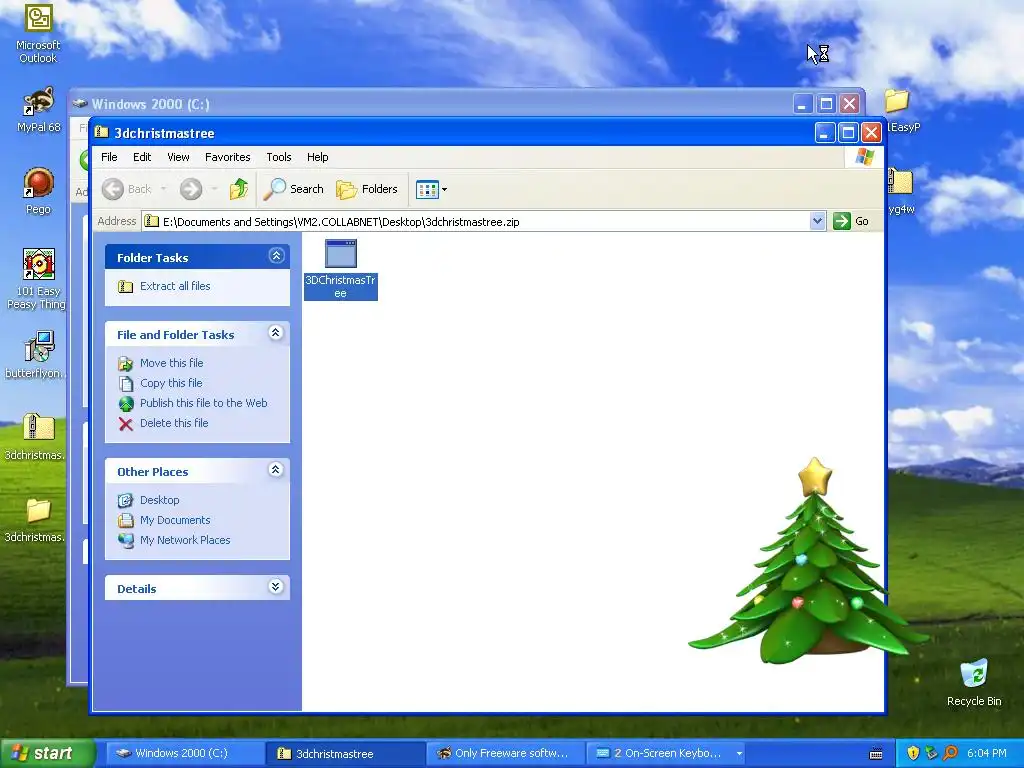The height and width of the screenshot is (768, 1024).
Task: Open the File menu
Action: [x=109, y=157]
